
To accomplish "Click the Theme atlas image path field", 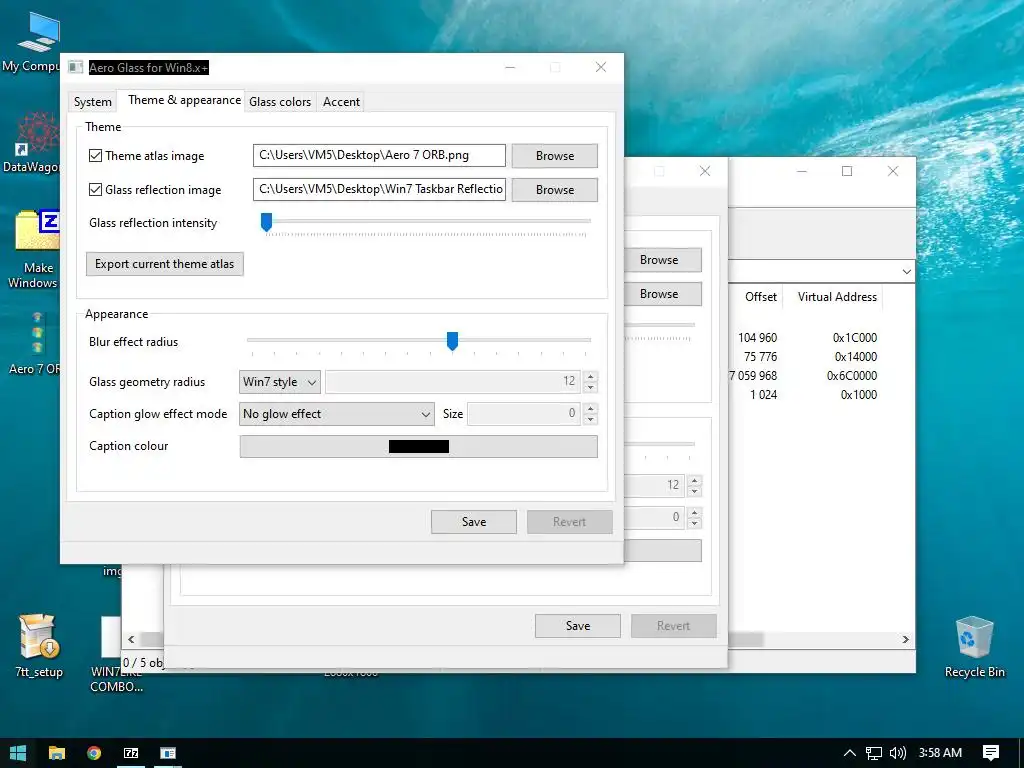I will [x=379, y=155].
